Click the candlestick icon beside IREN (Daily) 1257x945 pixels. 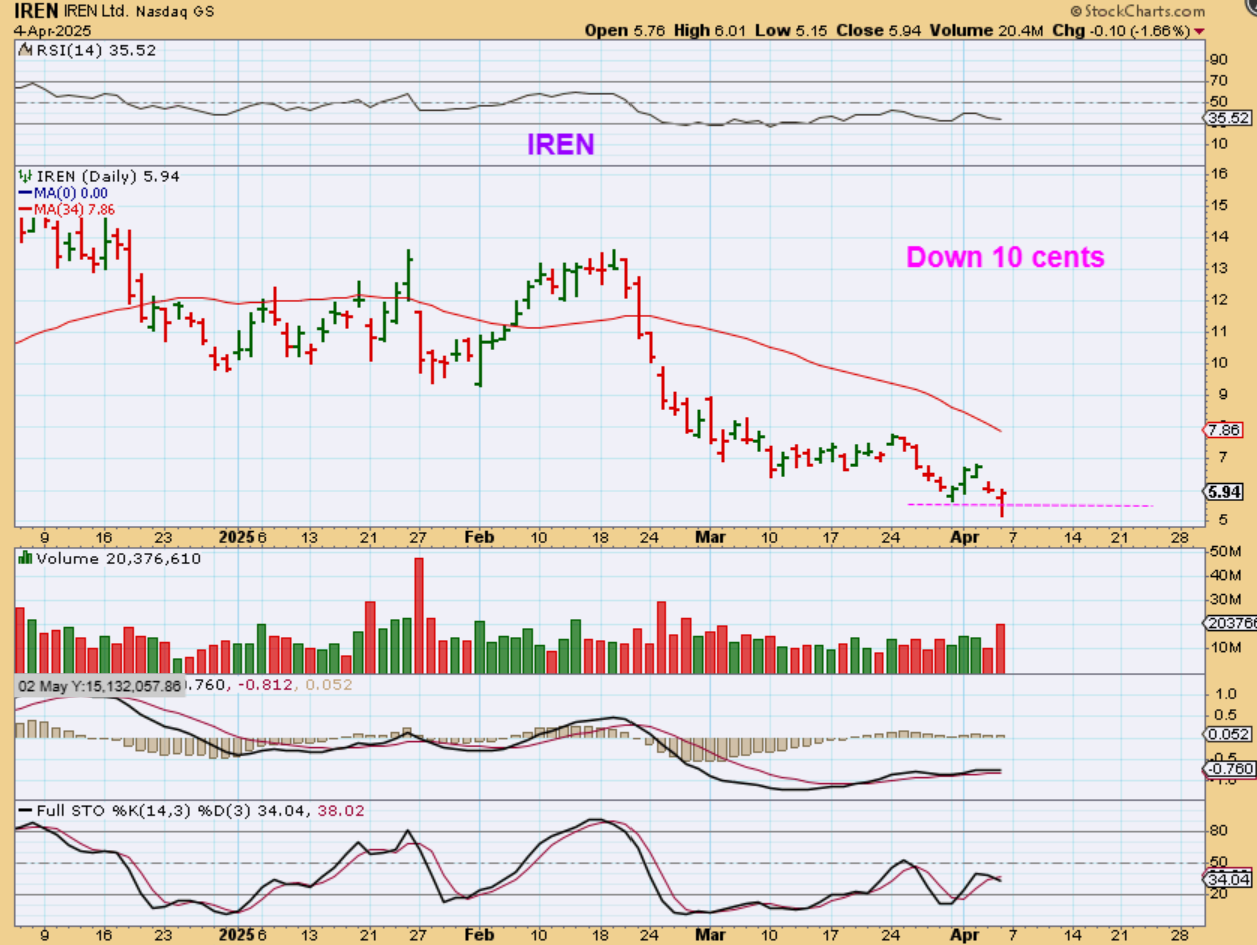click(26, 176)
